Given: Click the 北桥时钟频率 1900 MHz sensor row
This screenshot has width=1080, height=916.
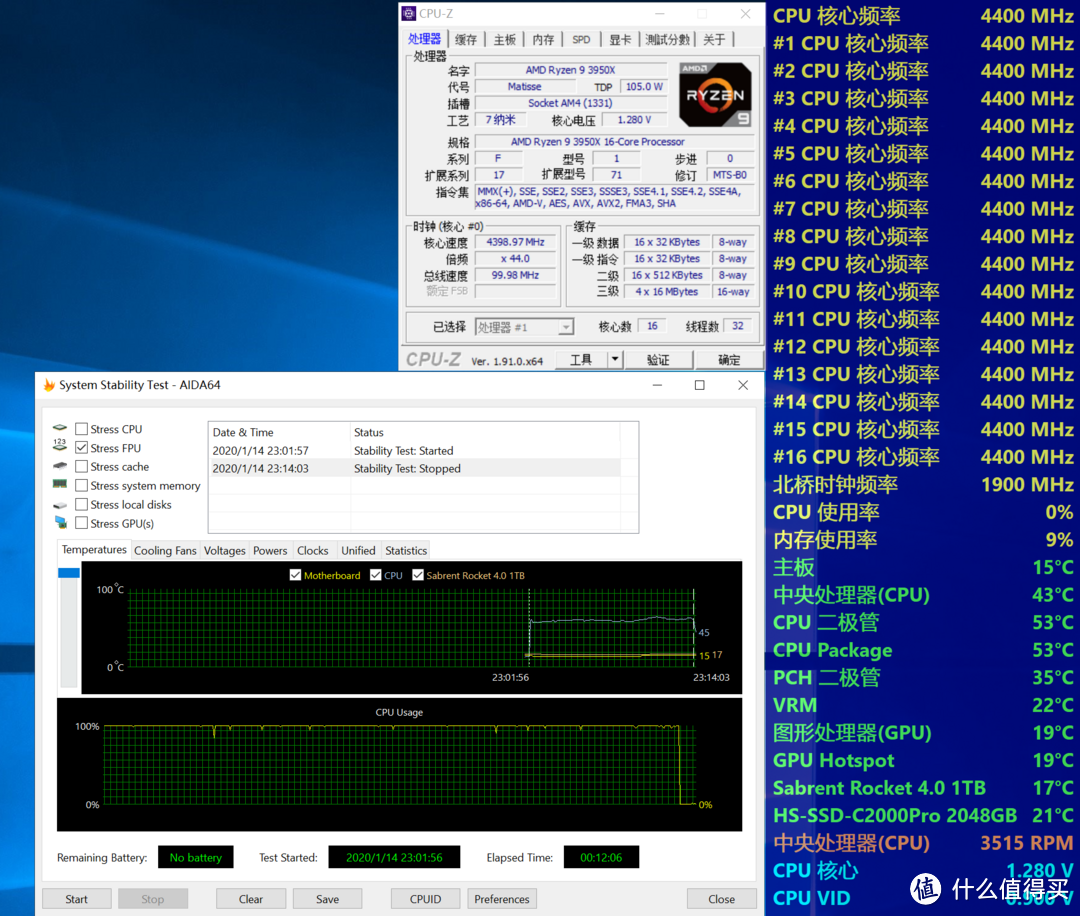Looking at the screenshot, I should point(923,485).
